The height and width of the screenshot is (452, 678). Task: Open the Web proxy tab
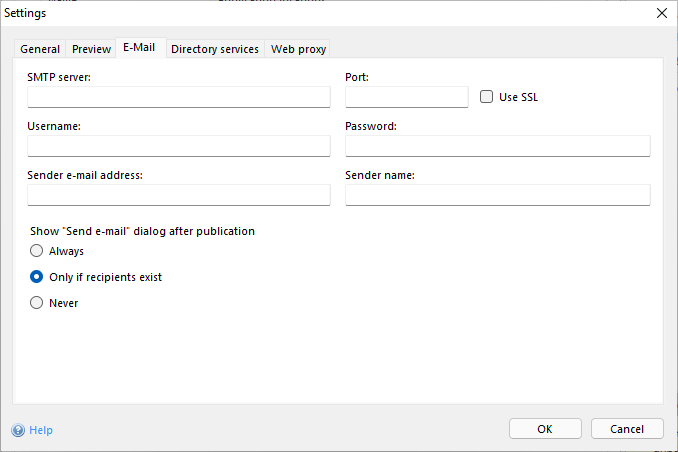pos(298,49)
